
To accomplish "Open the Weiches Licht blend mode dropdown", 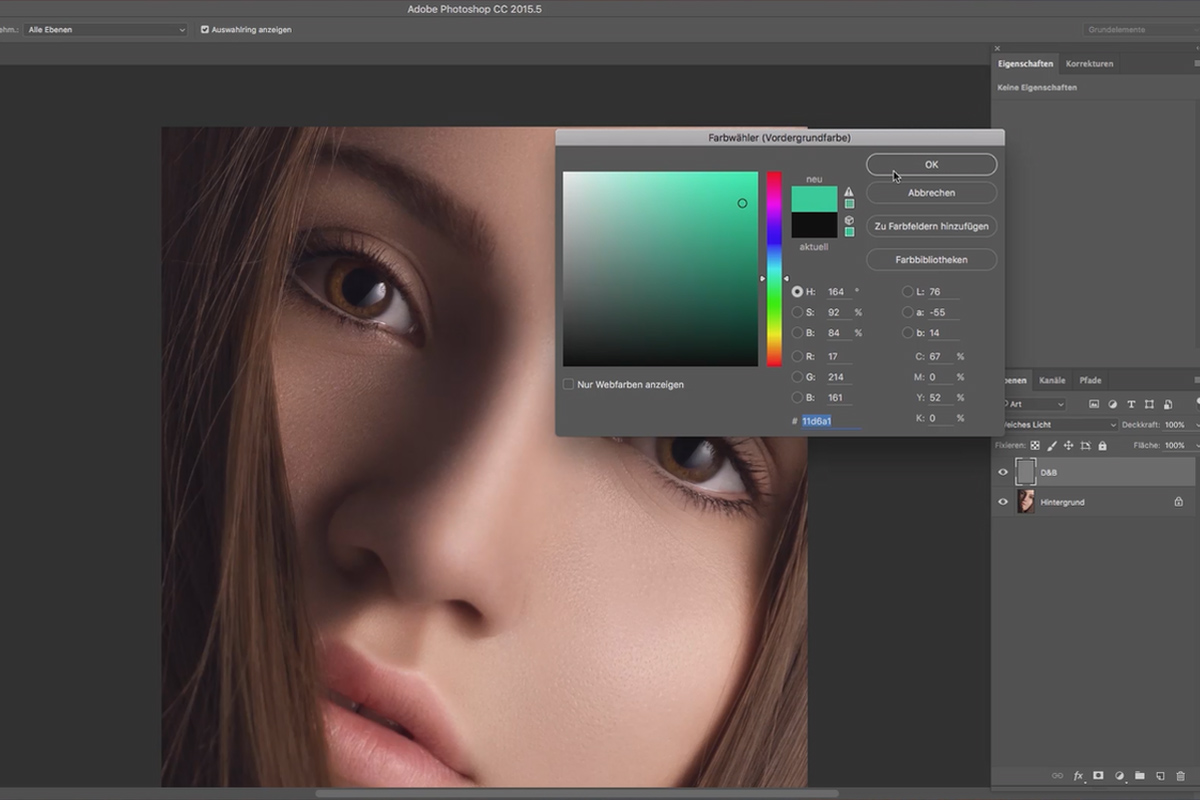I will pyautogui.click(x=1056, y=425).
